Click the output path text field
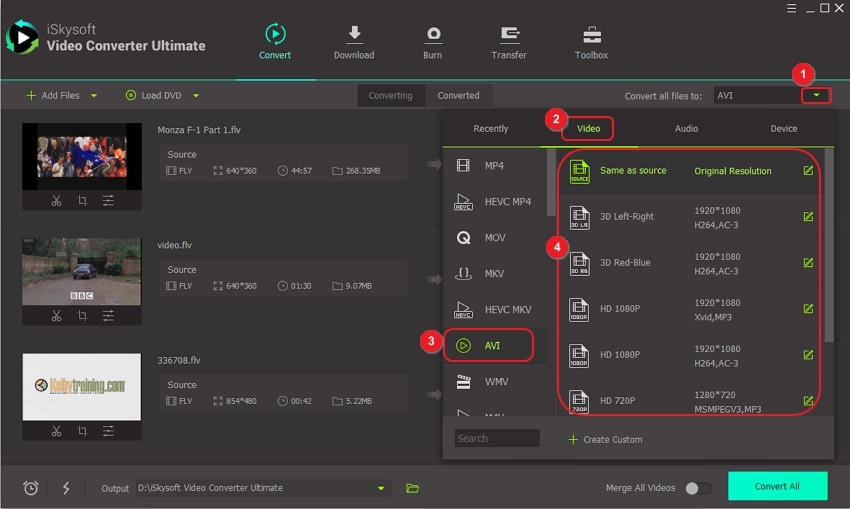Image resolution: width=850 pixels, height=509 pixels. pos(255,488)
